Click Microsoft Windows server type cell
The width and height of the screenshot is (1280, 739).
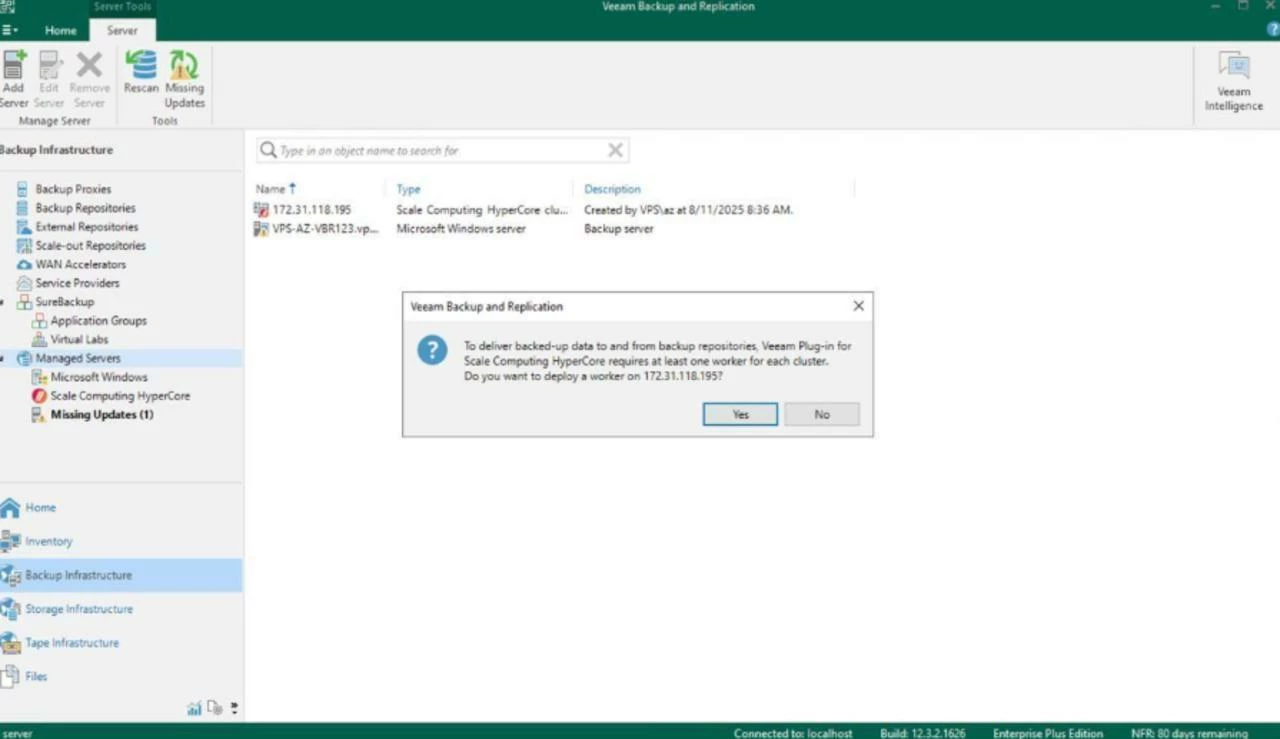tap(461, 229)
